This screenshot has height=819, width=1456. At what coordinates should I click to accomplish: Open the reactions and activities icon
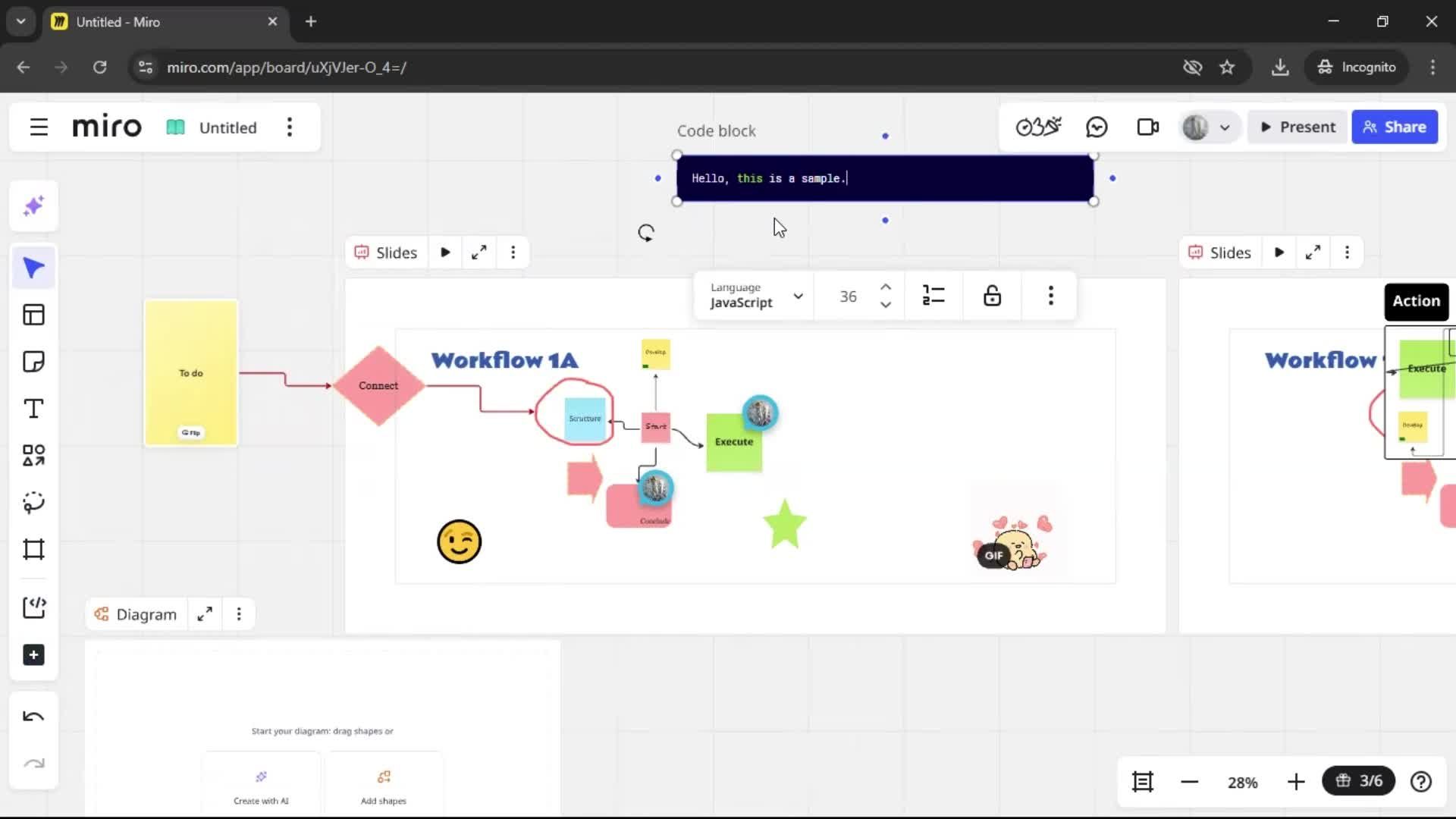pos(1039,127)
